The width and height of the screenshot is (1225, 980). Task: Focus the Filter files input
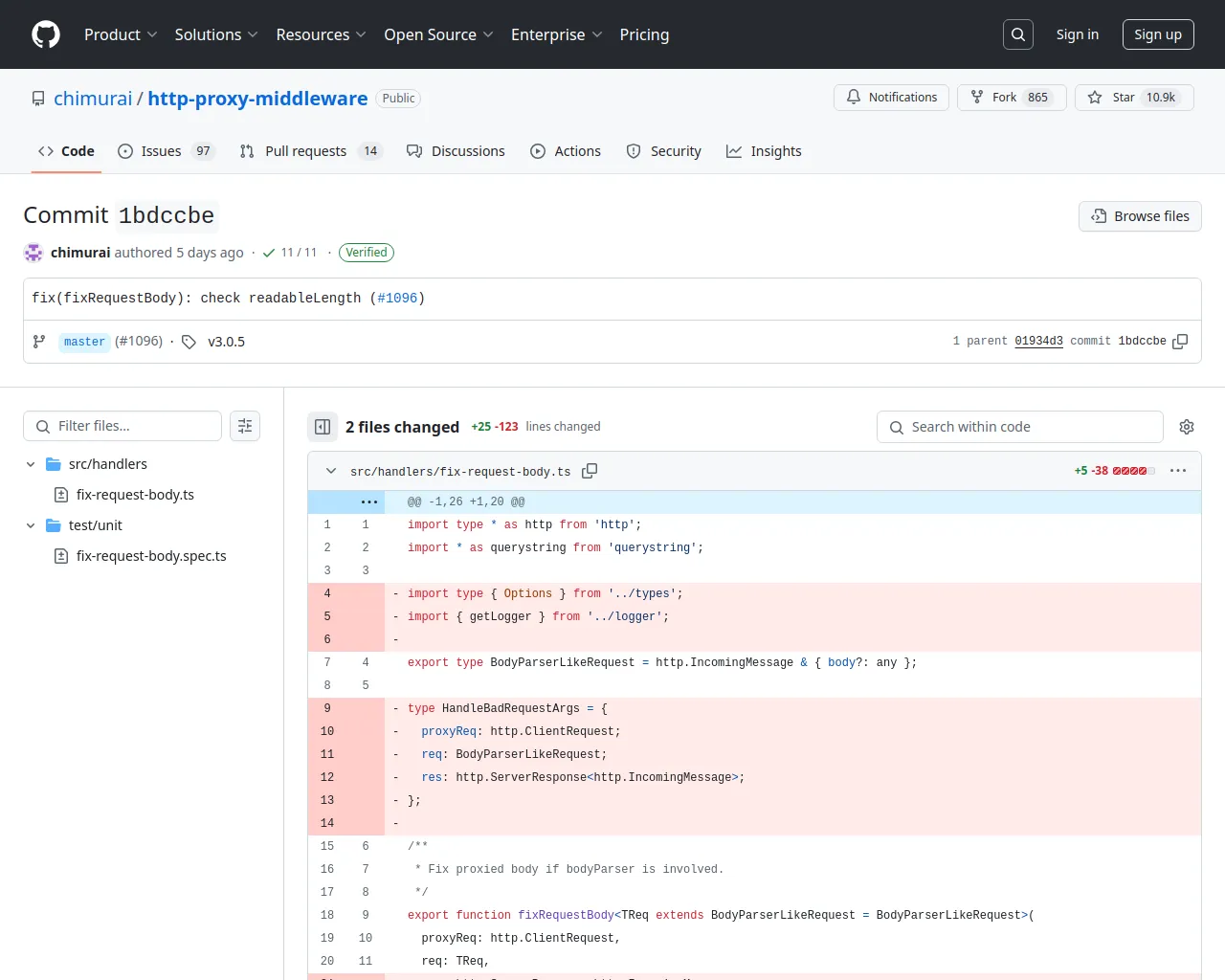[122, 426]
